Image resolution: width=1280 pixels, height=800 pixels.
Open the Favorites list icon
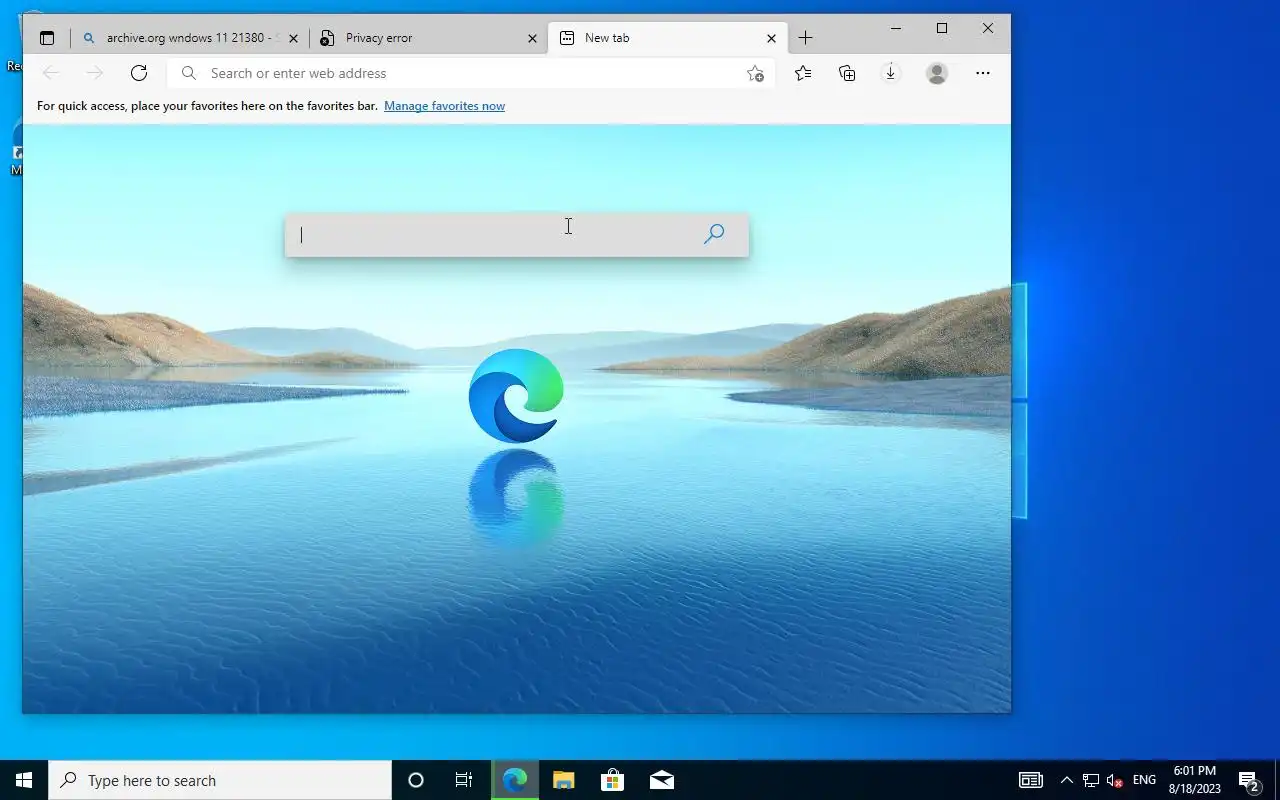pyautogui.click(x=803, y=73)
